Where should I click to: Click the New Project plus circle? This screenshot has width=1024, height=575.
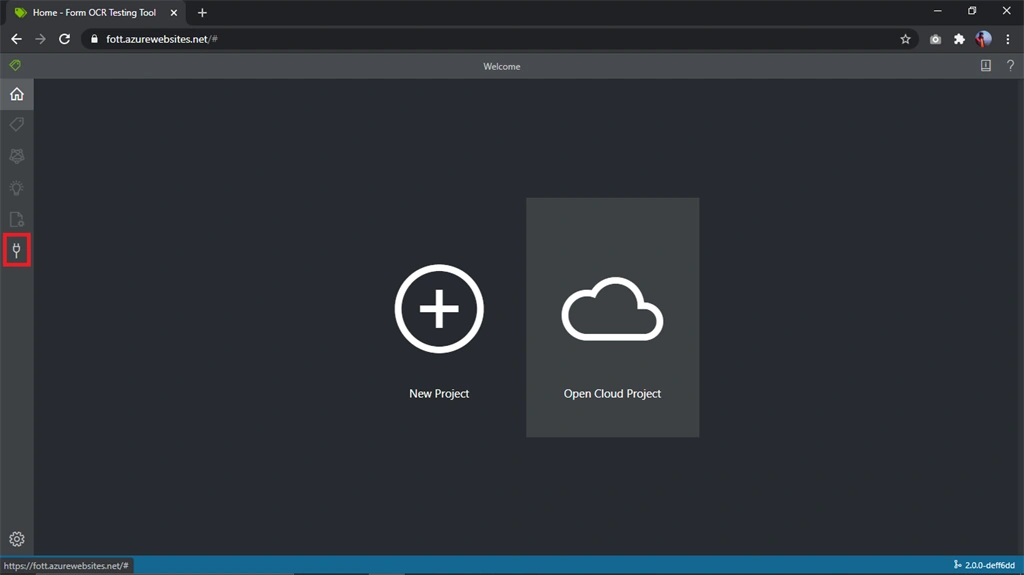pyautogui.click(x=439, y=308)
